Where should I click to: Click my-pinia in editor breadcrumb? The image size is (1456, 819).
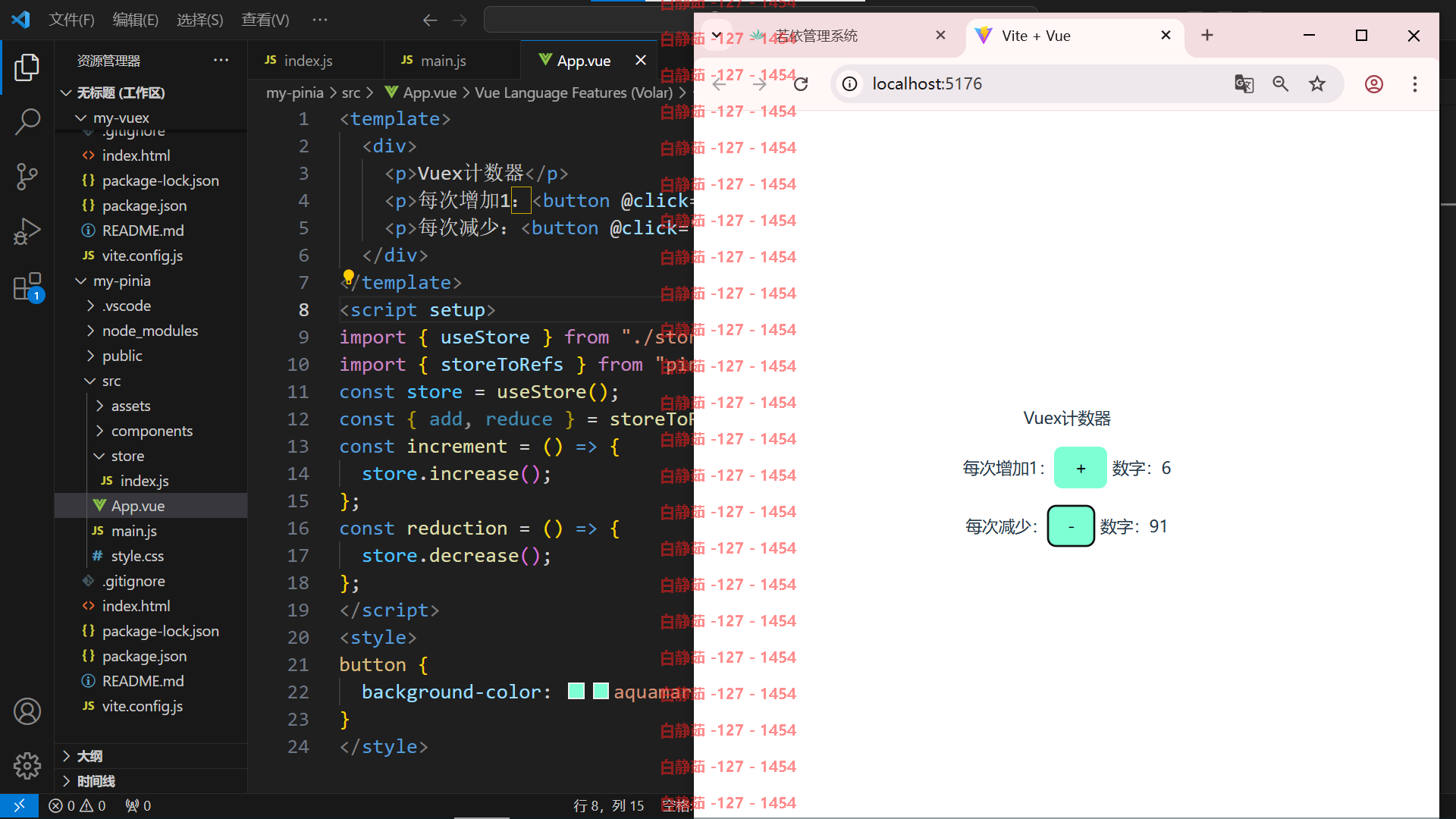pyautogui.click(x=294, y=93)
